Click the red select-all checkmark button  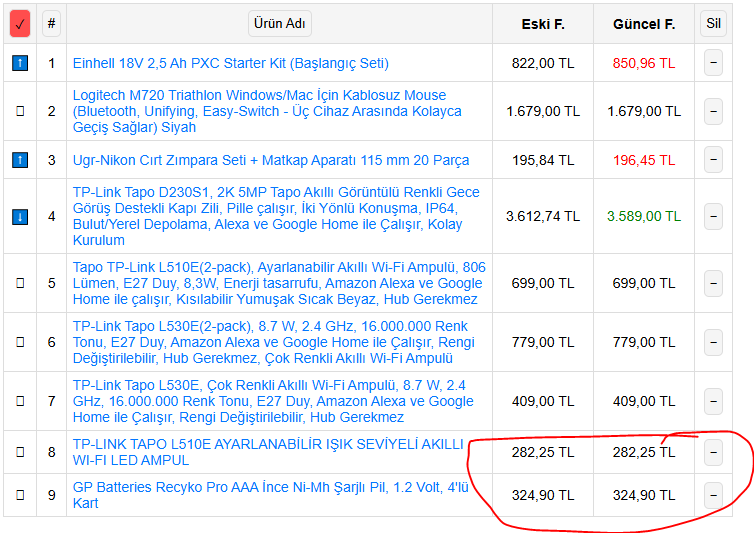tap(20, 24)
